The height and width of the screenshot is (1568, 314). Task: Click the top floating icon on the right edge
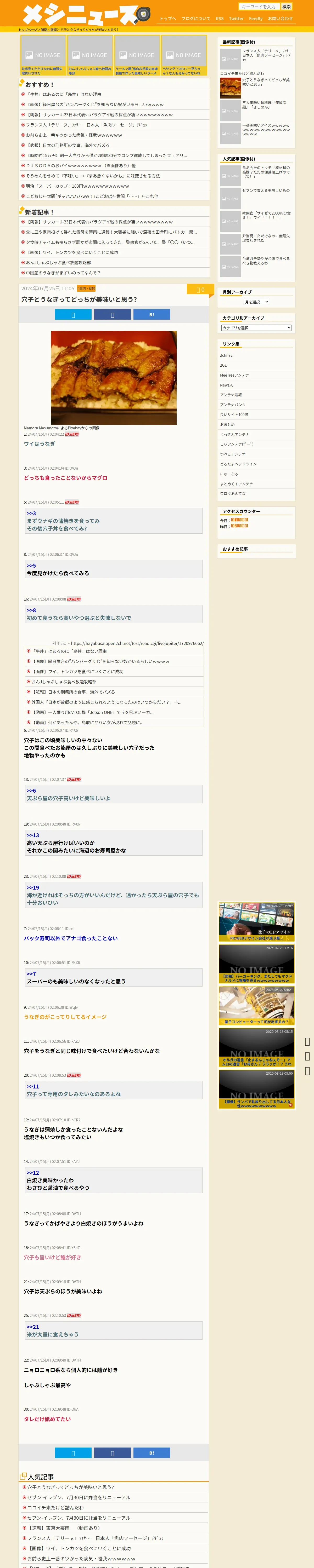[307, 1041]
